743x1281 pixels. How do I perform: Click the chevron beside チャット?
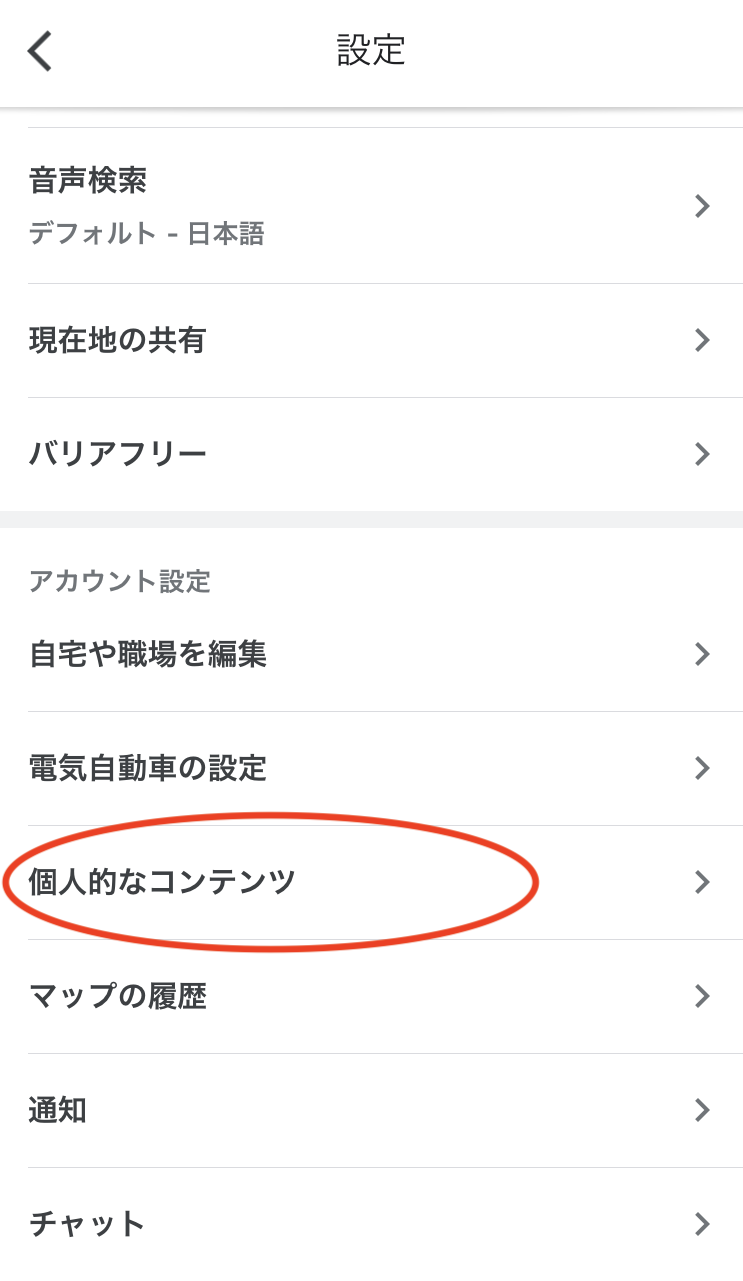tap(702, 1224)
